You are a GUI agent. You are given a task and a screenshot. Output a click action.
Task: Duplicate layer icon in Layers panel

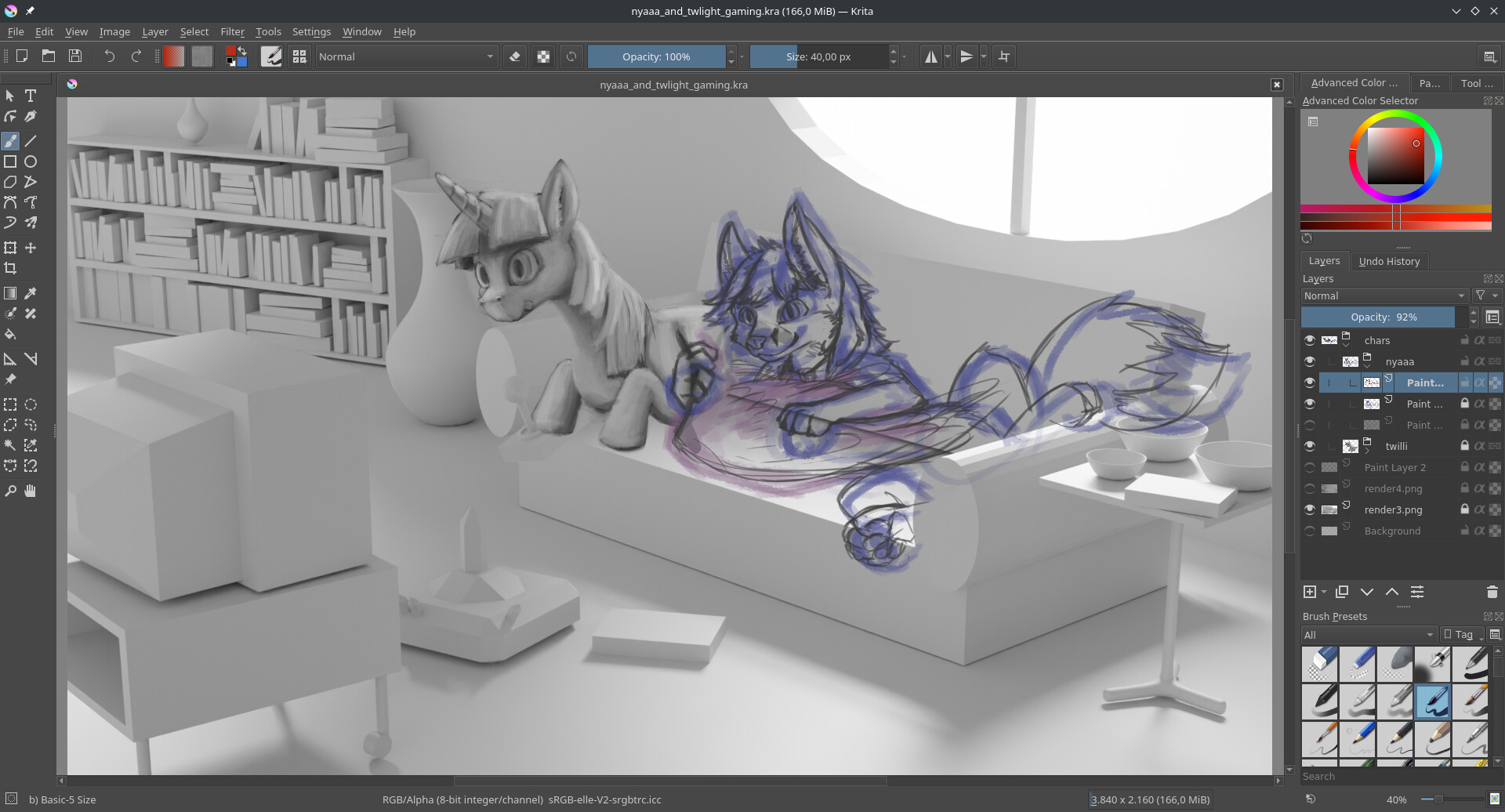point(1342,592)
